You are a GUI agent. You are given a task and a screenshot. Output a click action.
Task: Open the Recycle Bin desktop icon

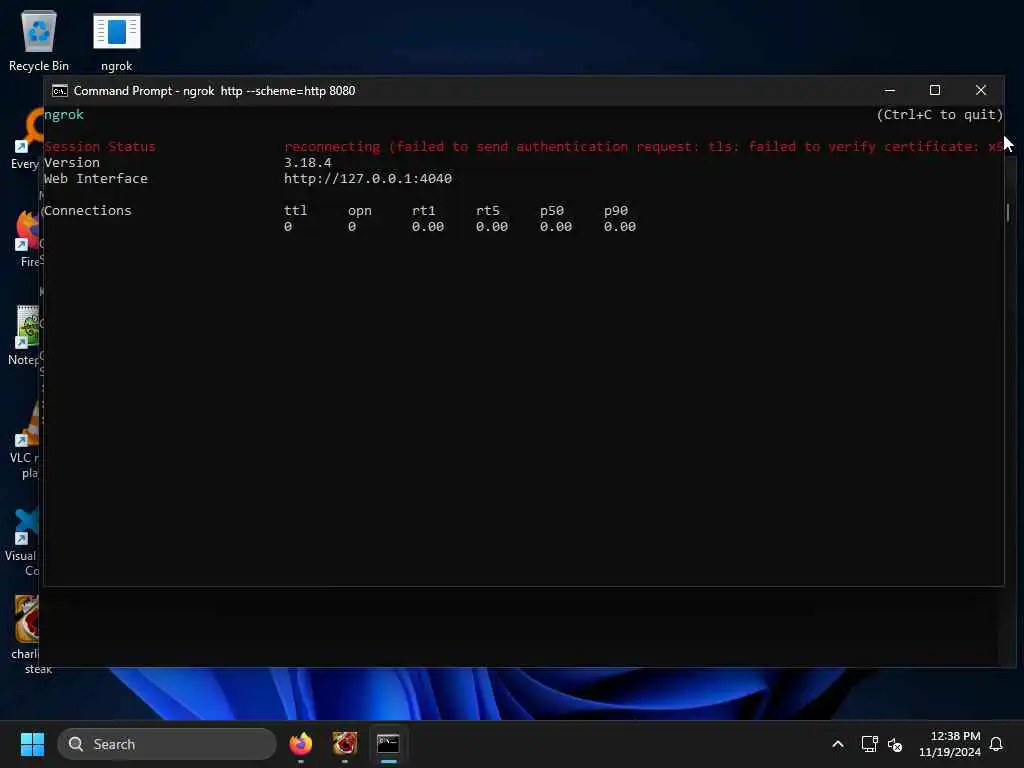click(39, 41)
